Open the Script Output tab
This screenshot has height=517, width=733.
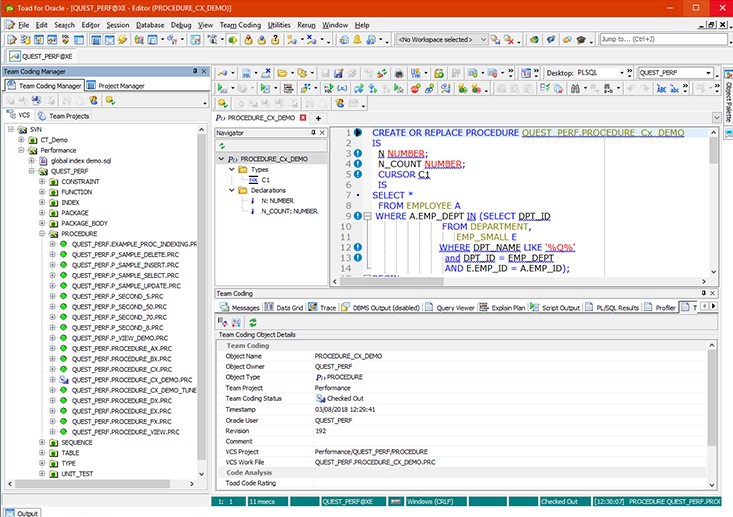click(x=555, y=308)
